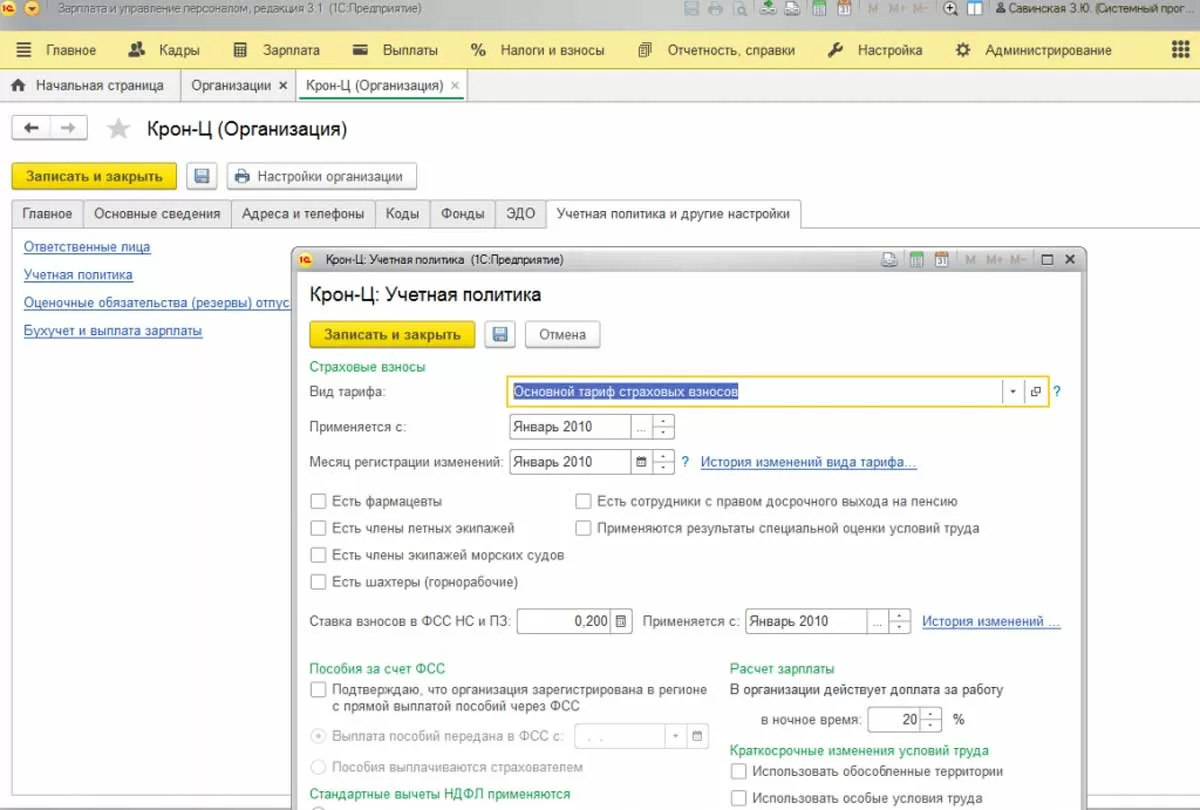The width and height of the screenshot is (1200, 810).
Task: Add Крон-Ц to favorites with star
Action: pyautogui.click(x=118, y=128)
